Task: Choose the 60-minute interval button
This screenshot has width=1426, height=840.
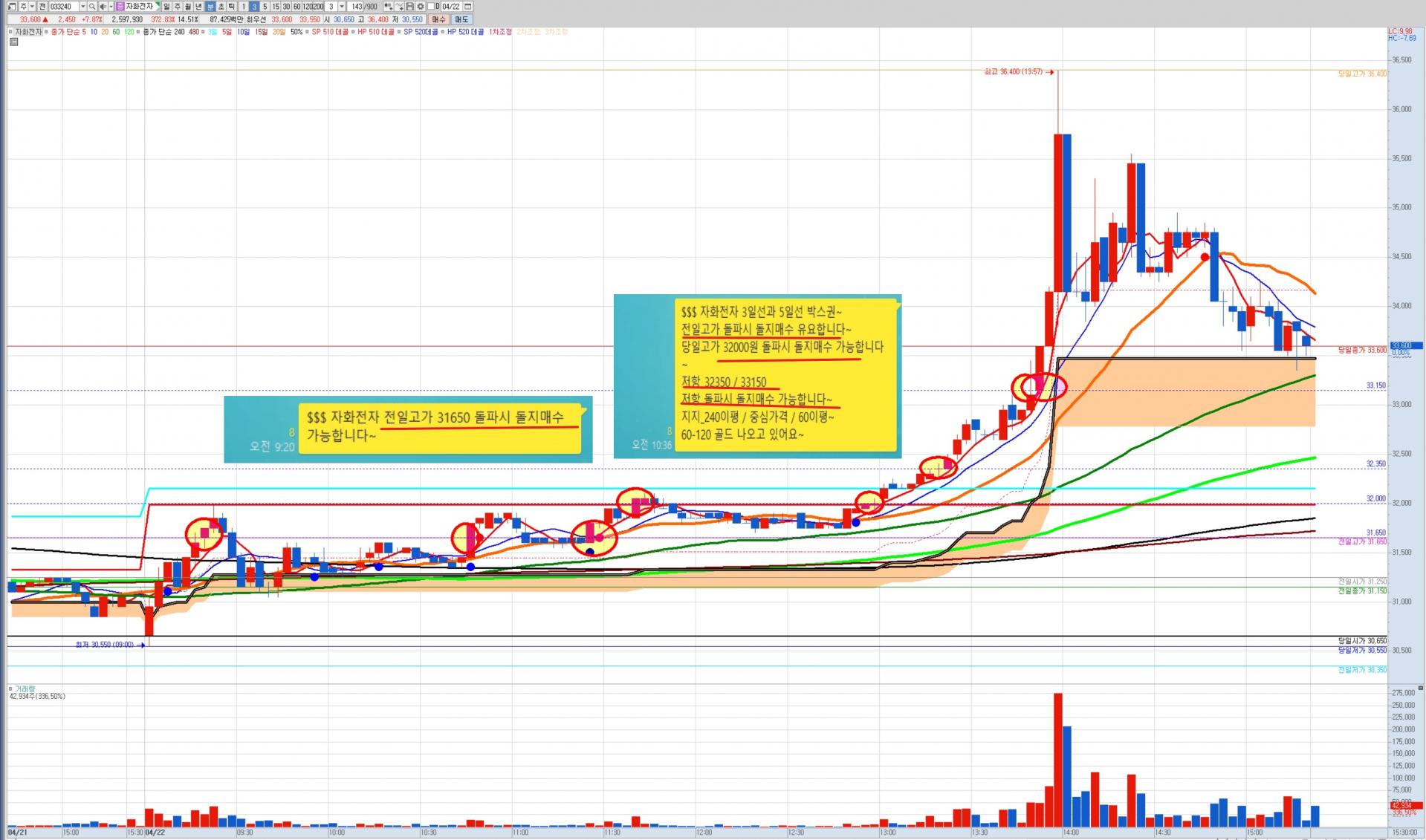Action: point(296,7)
